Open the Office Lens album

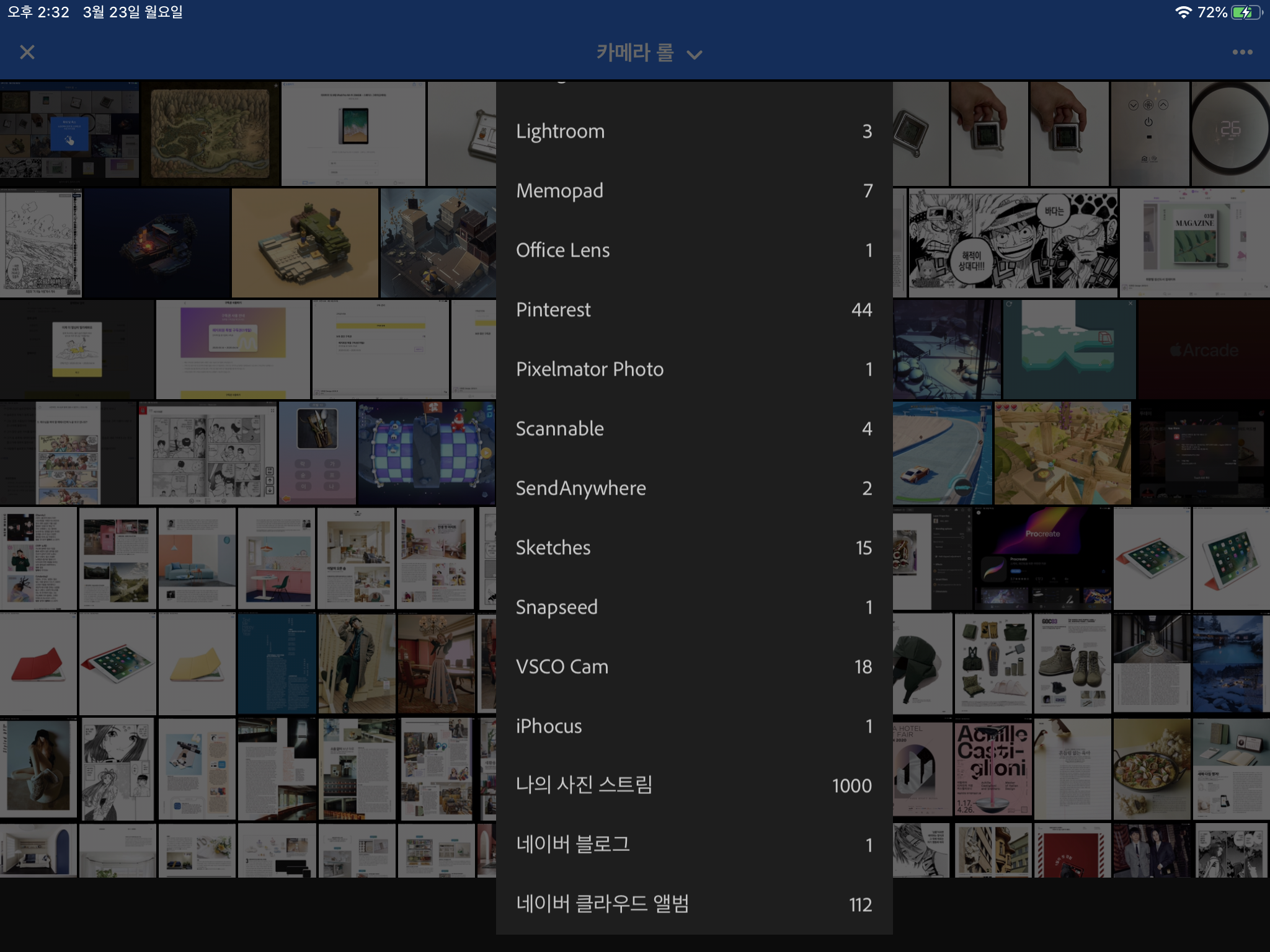pyautogui.click(x=693, y=250)
